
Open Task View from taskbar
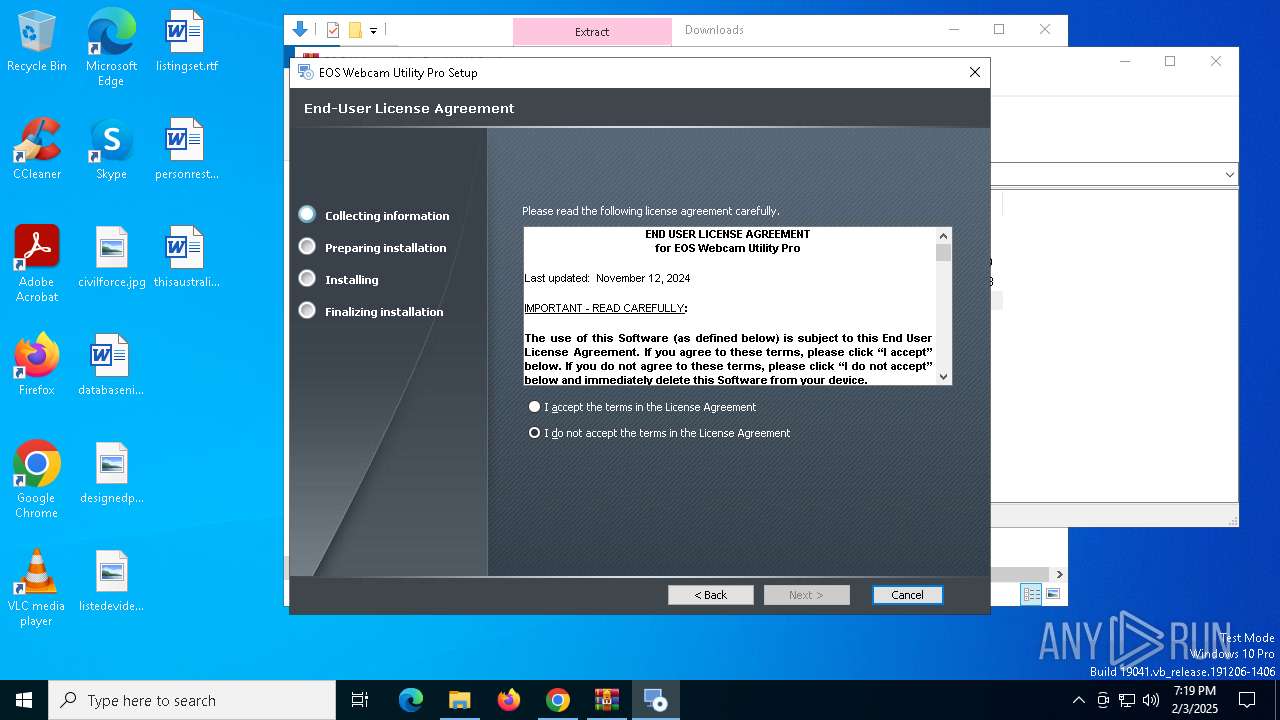pyautogui.click(x=360, y=700)
